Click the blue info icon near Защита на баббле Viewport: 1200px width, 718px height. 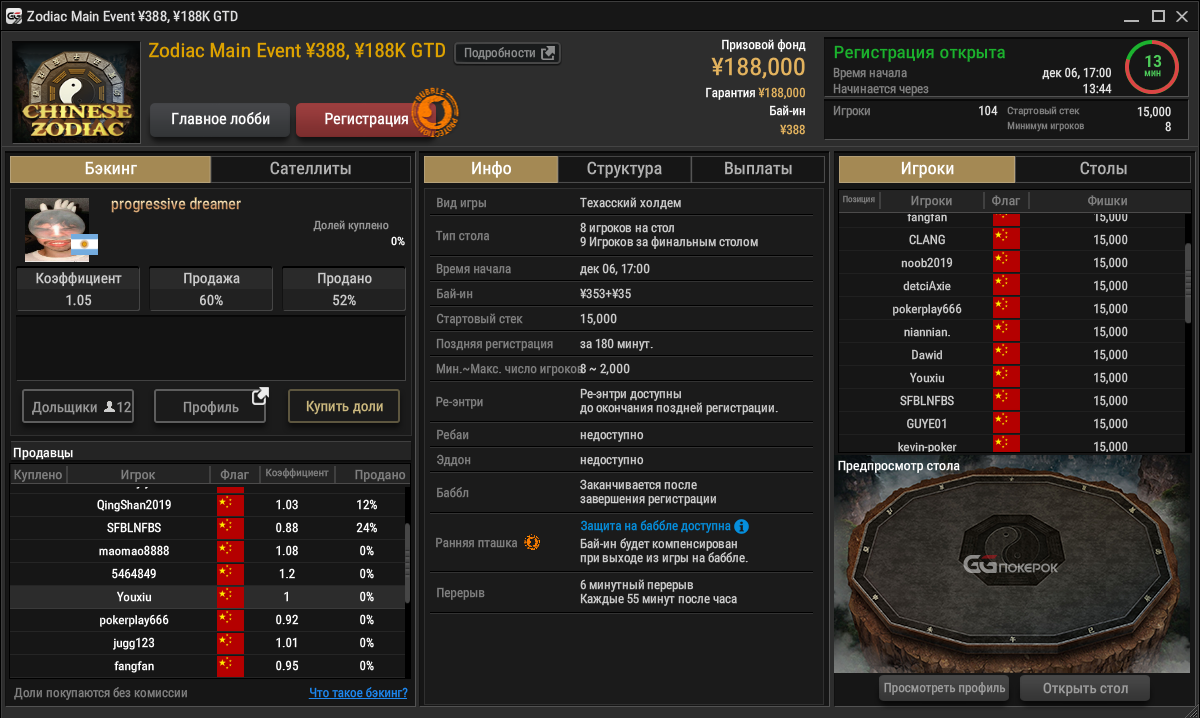coord(741,526)
